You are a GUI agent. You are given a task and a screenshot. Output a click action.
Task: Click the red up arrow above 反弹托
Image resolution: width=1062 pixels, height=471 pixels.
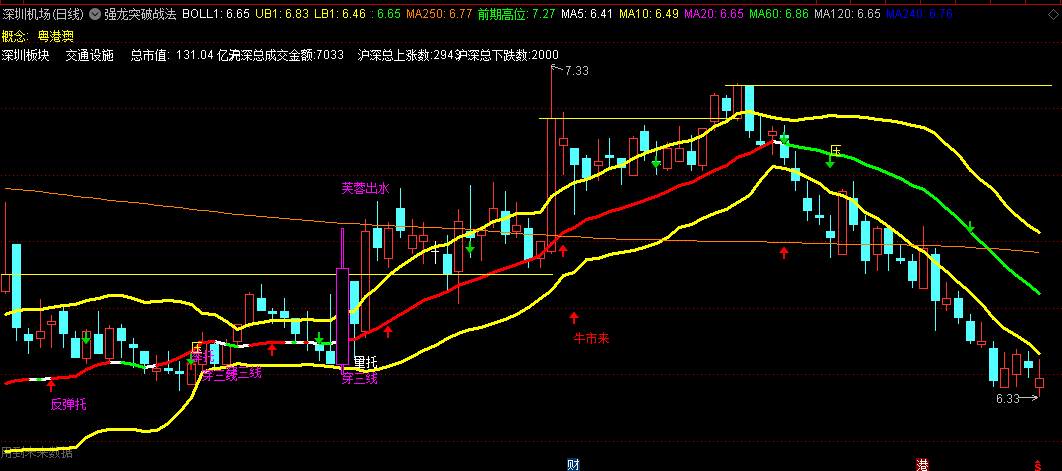51,386
